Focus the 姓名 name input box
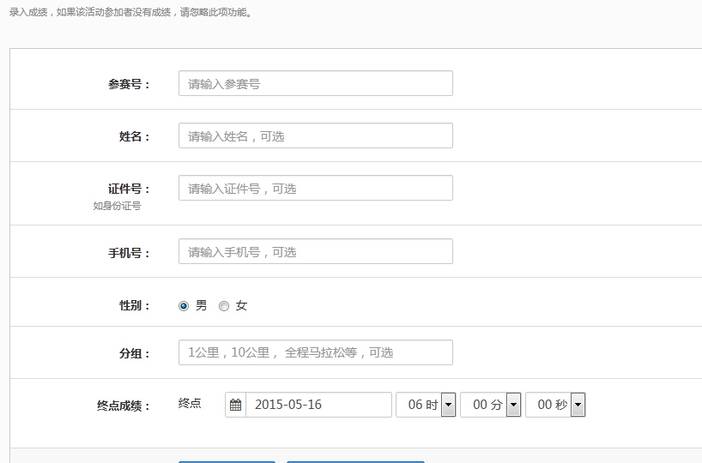The image size is (702, 463). (315, 136)
